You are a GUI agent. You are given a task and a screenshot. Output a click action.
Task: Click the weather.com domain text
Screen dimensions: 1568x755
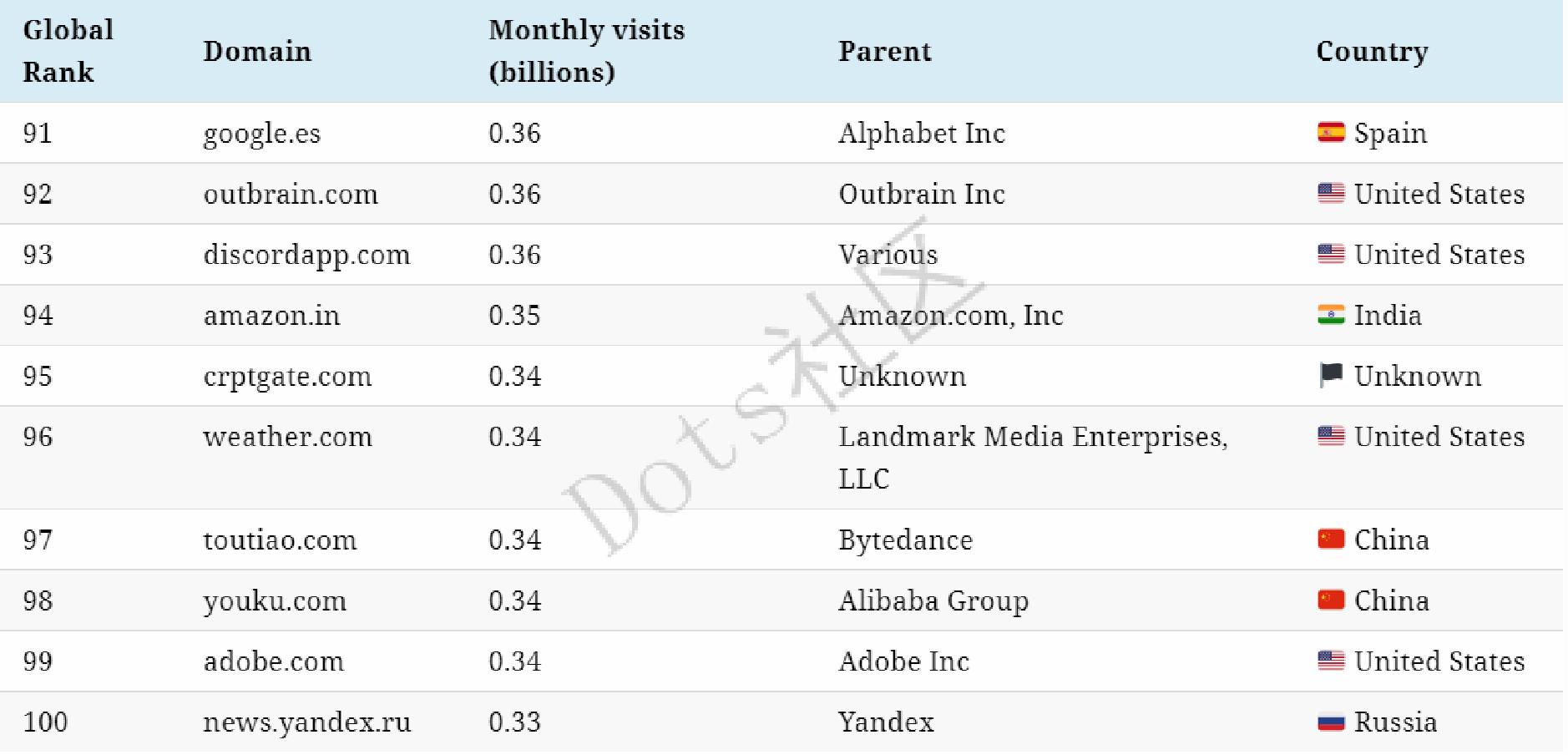click(x=287, y=437)
